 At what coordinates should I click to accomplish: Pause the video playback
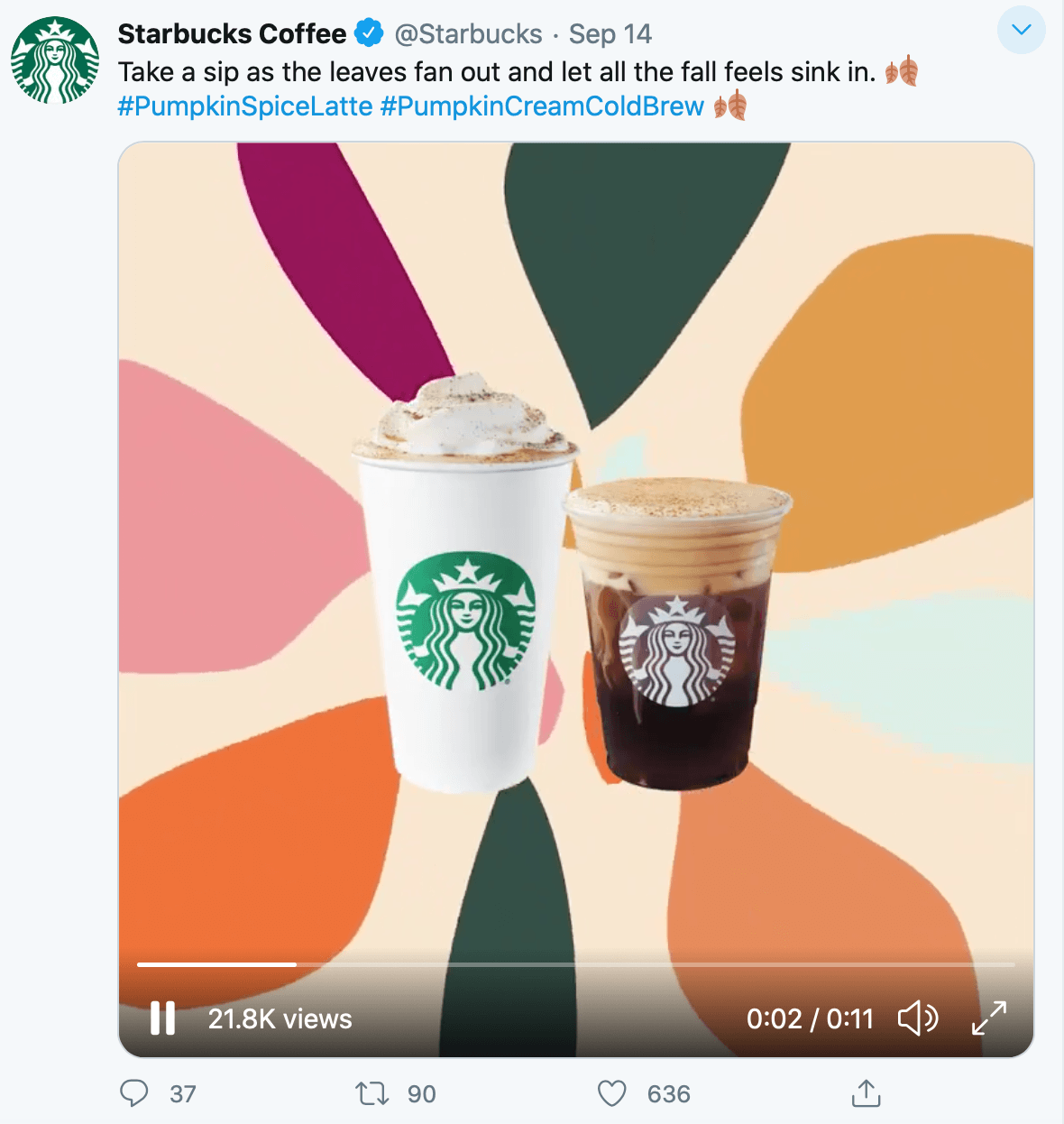click(162, 1018)
